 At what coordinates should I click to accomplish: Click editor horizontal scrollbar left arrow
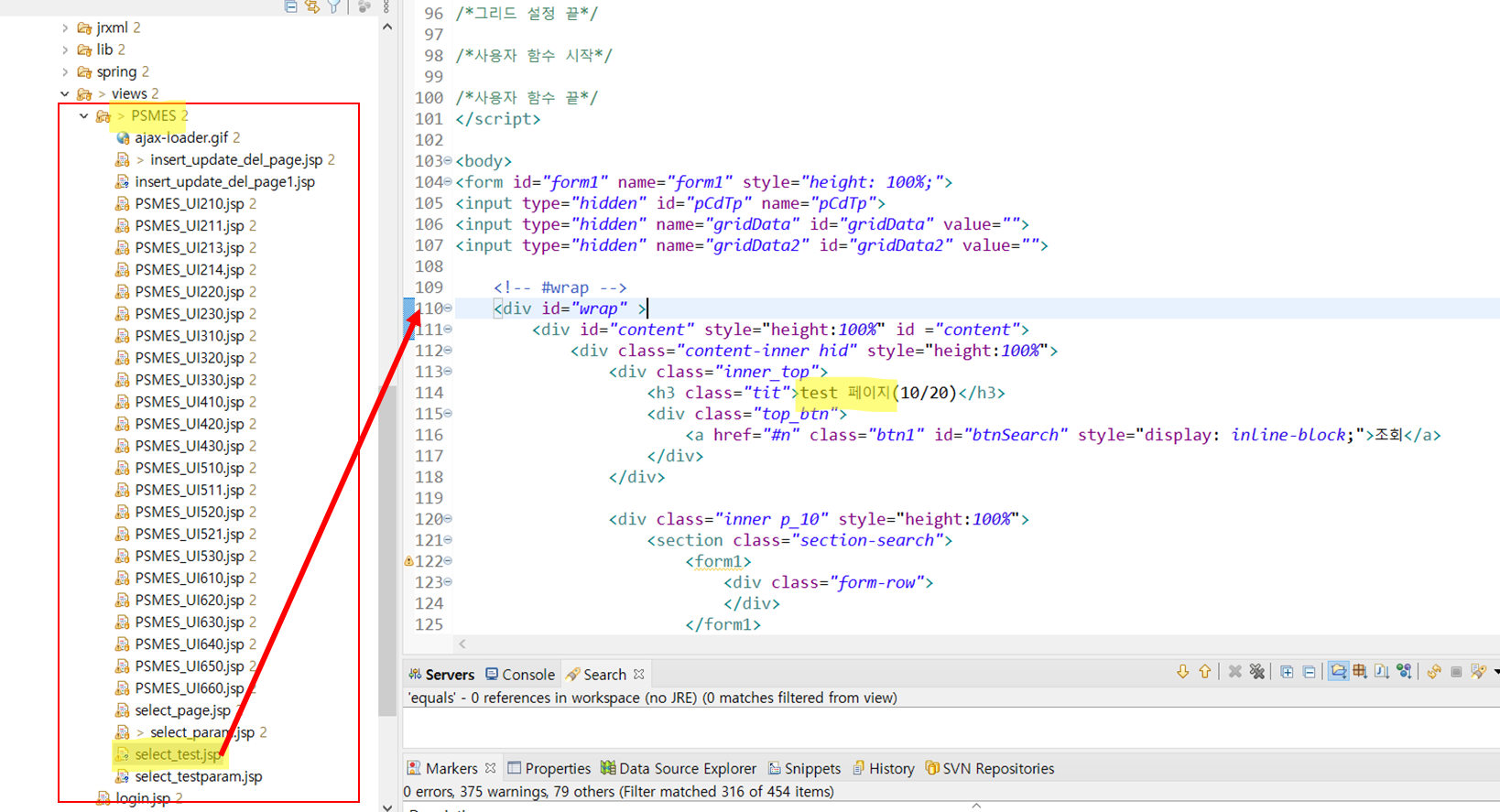462,644
